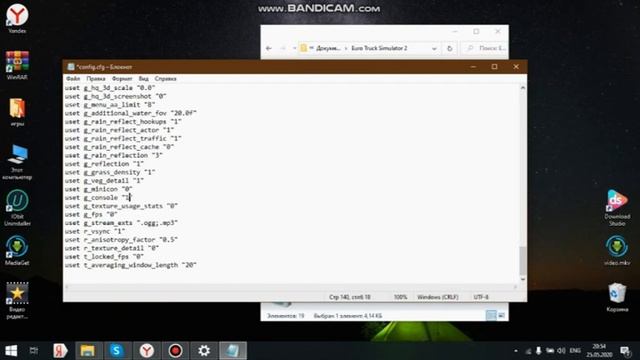
Task: Click the Explorer search field
Action: 485,48
